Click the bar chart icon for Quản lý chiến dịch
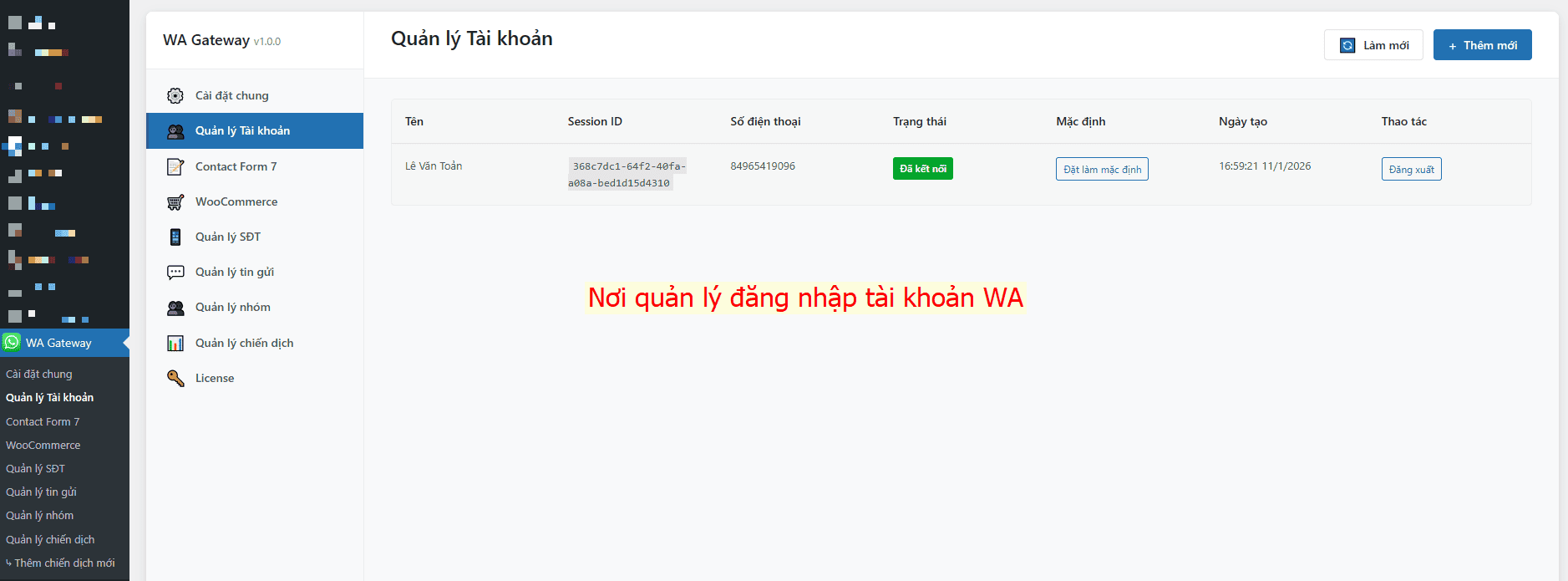The width and height of the screenshot is (1568, 581). point(175,344)
